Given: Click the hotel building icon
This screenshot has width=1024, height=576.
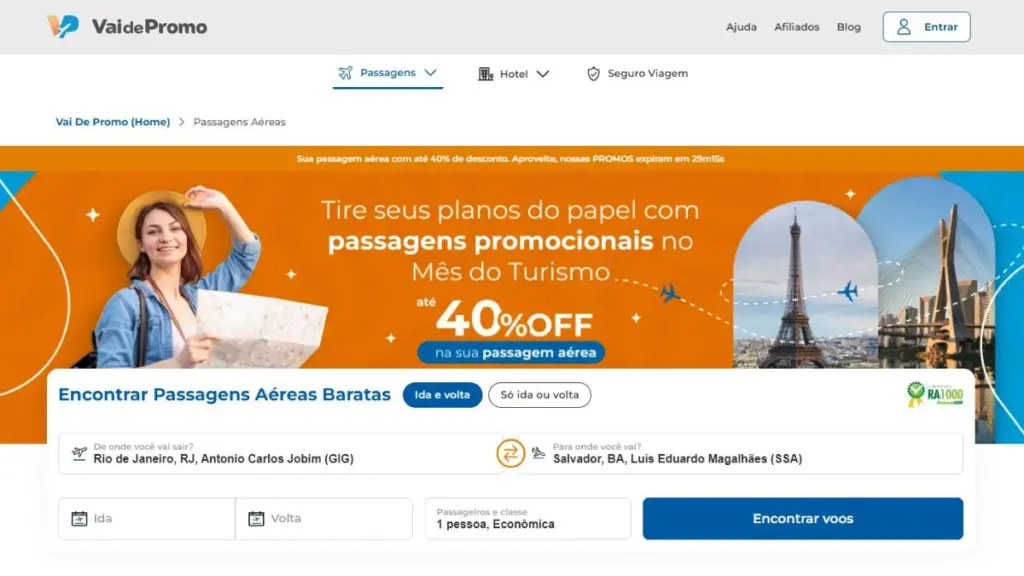Looking at the screenshot, I should [x=485, y=74].
